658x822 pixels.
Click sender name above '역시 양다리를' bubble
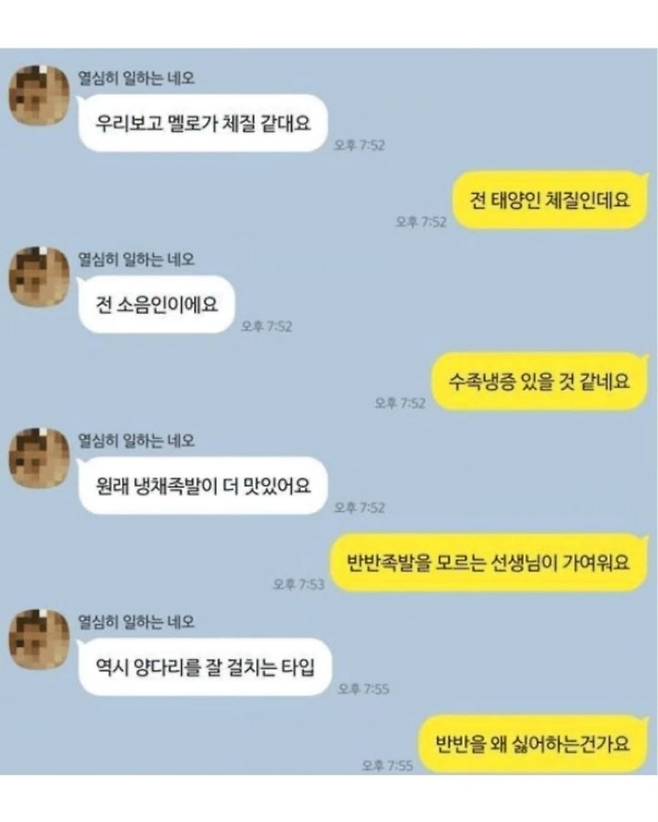136,622
